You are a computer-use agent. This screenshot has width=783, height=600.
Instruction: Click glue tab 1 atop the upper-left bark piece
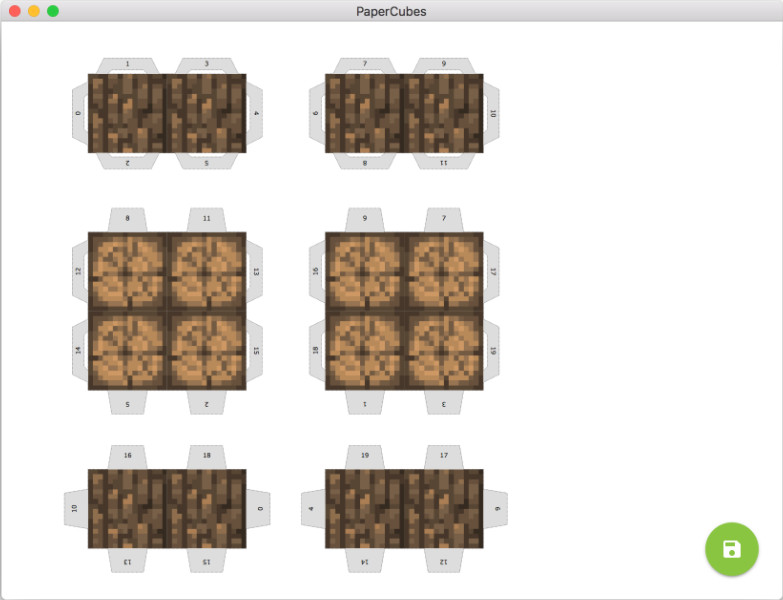click(x=127, y=65)
